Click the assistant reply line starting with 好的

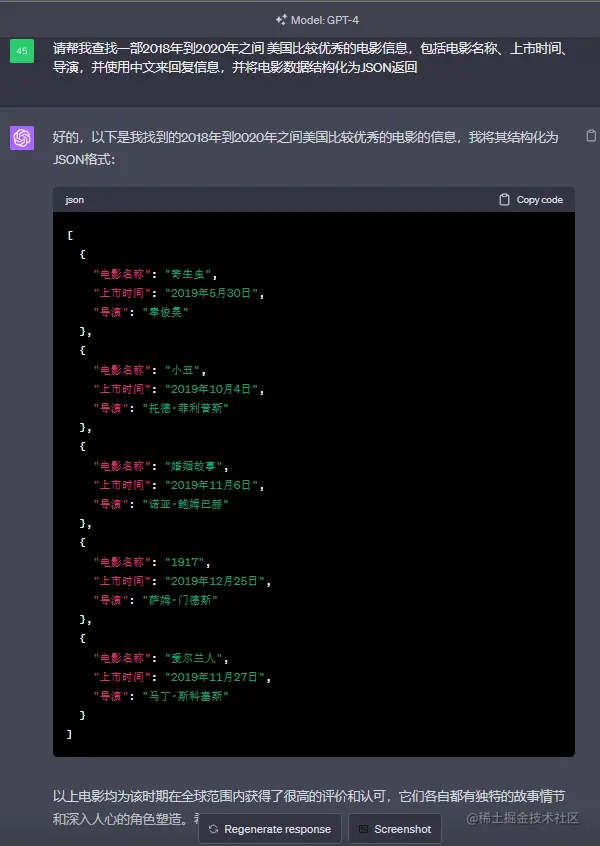pos(305,148)
